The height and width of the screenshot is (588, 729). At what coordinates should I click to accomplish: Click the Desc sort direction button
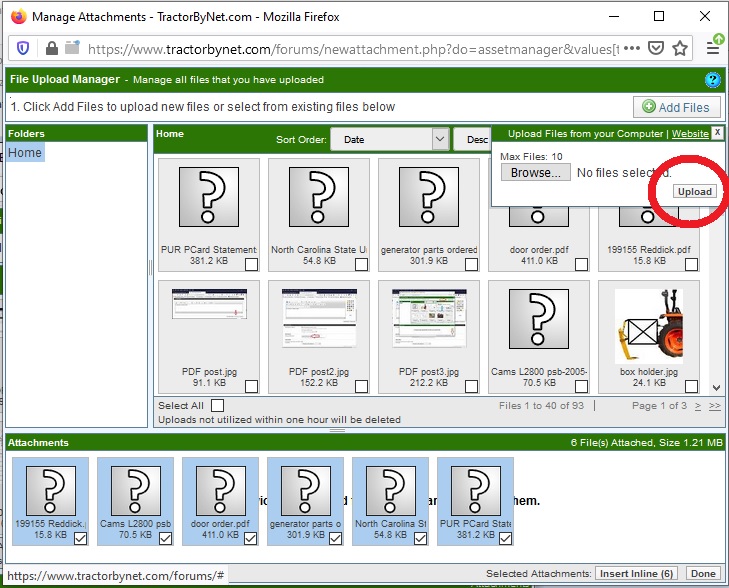tap(473, 140)
